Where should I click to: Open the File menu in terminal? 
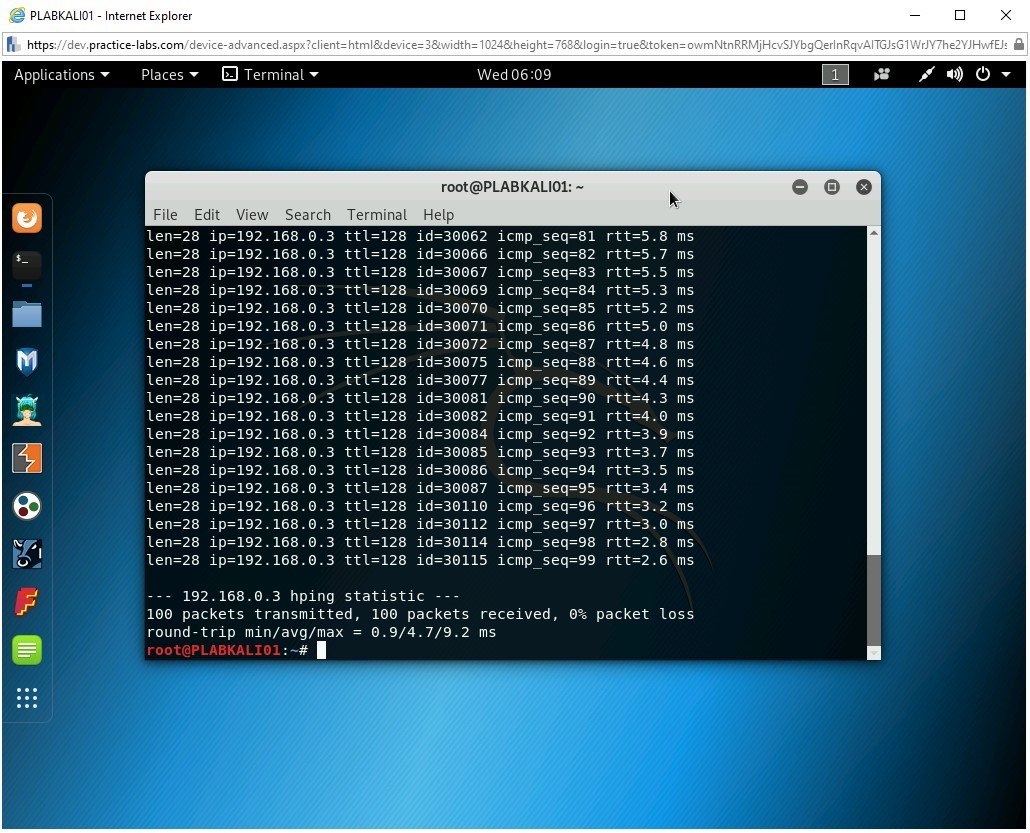165,215
